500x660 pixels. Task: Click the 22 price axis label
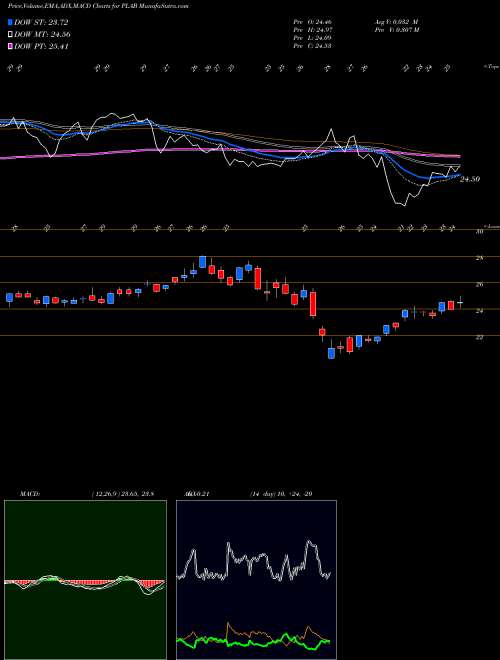coord(479,337)
